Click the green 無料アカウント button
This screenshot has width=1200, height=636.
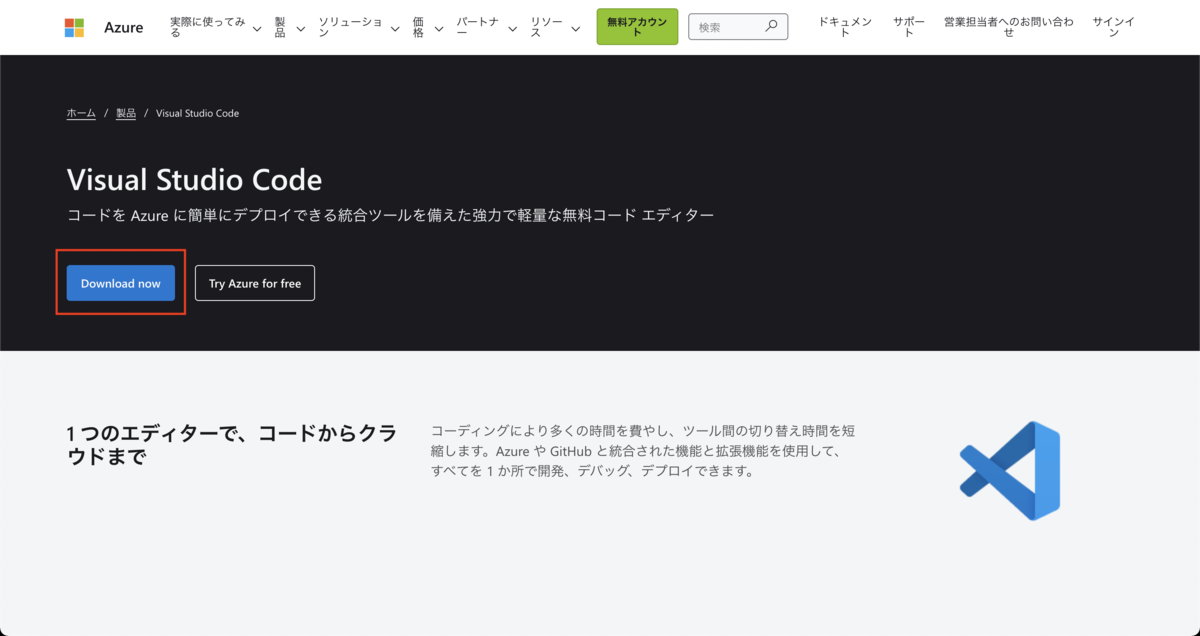pos(637,27)
